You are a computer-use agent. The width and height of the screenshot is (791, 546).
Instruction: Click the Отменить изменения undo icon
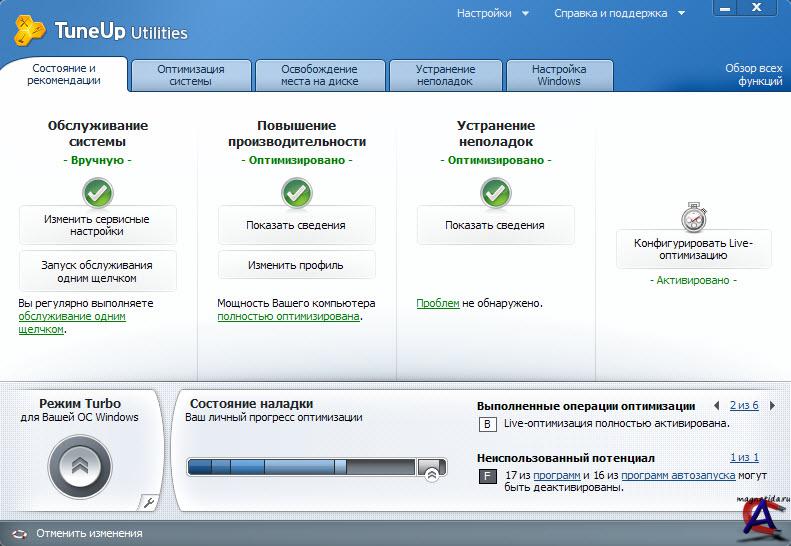click(19, 534)
